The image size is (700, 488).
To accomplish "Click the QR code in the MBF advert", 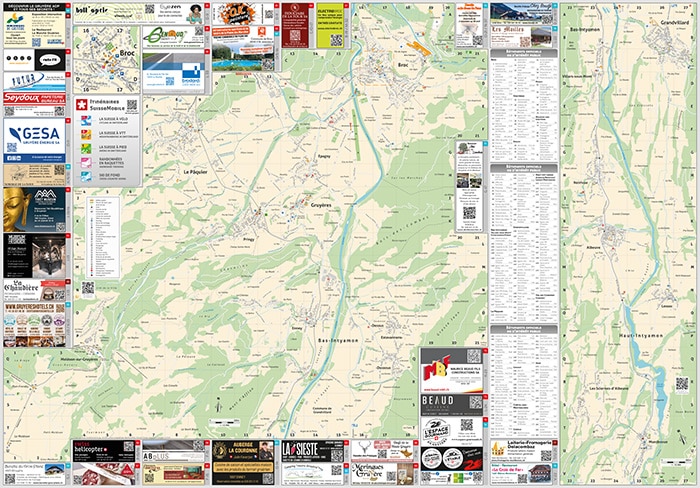I will 474,356.
